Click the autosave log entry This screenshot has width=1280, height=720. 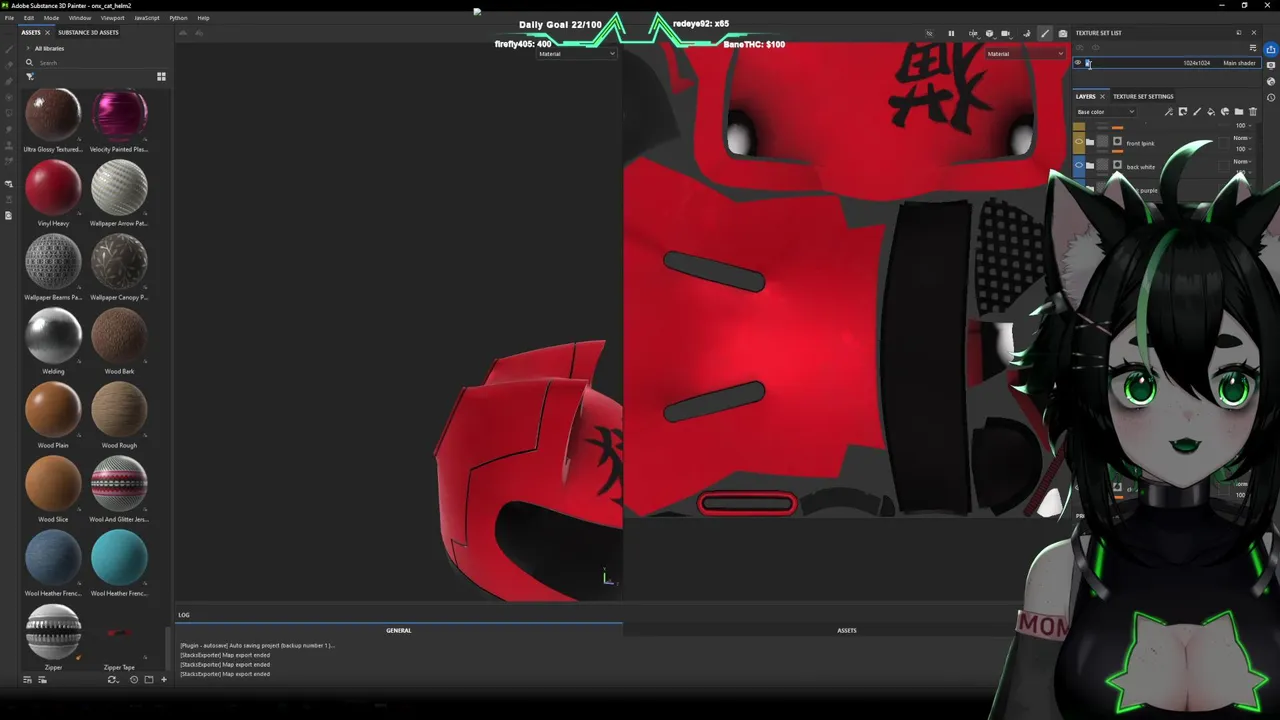tap(258, 645)
